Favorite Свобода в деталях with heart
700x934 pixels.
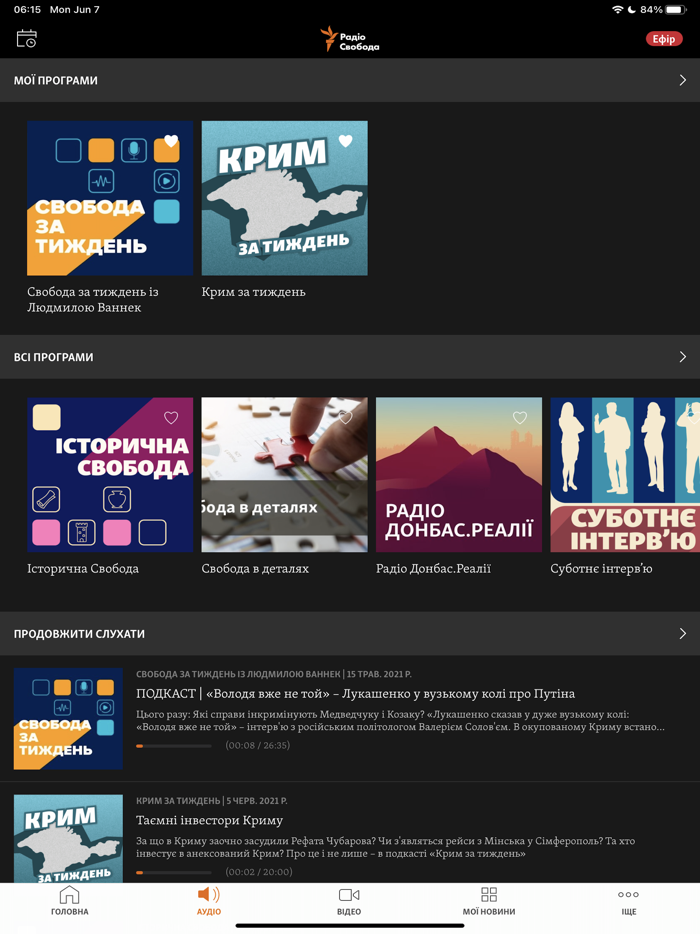pos(346,418)
